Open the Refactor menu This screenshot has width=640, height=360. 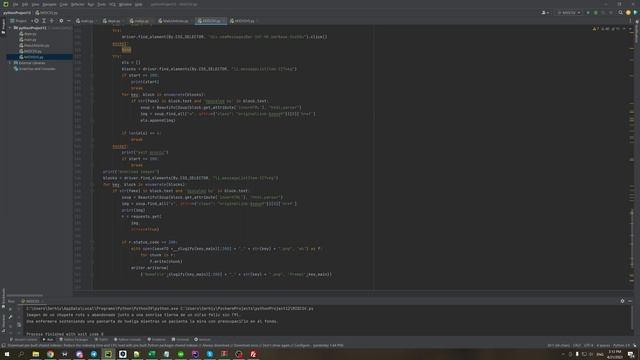(78, 4)
